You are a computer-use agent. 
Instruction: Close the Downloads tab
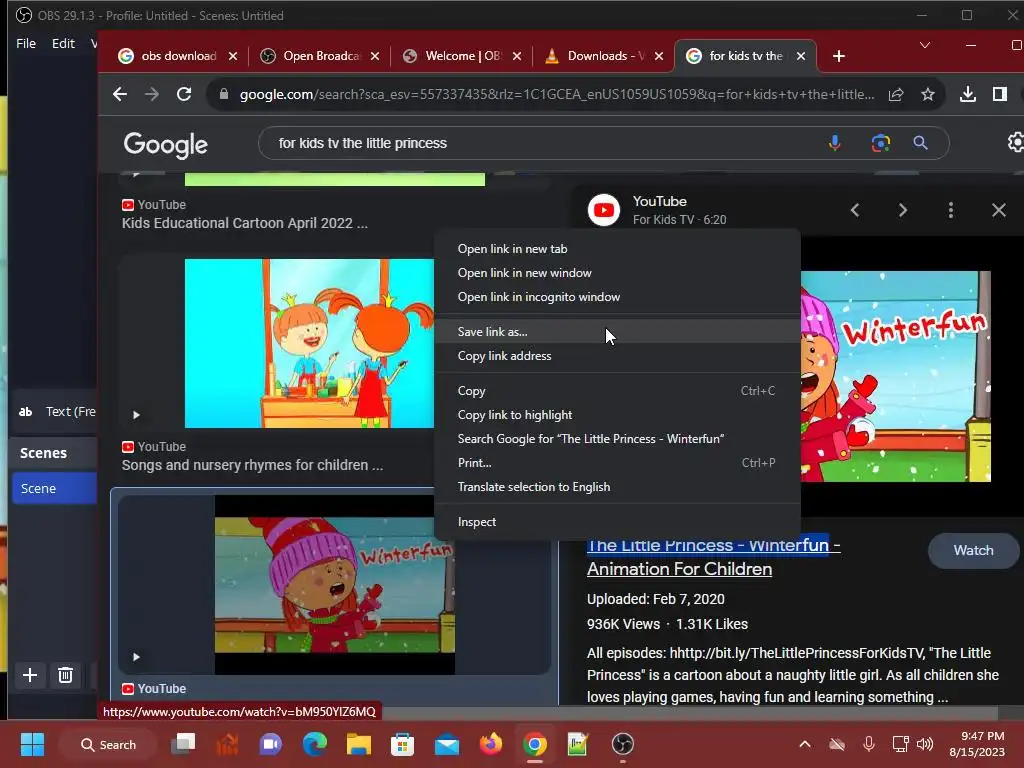(x=659, y=56)
